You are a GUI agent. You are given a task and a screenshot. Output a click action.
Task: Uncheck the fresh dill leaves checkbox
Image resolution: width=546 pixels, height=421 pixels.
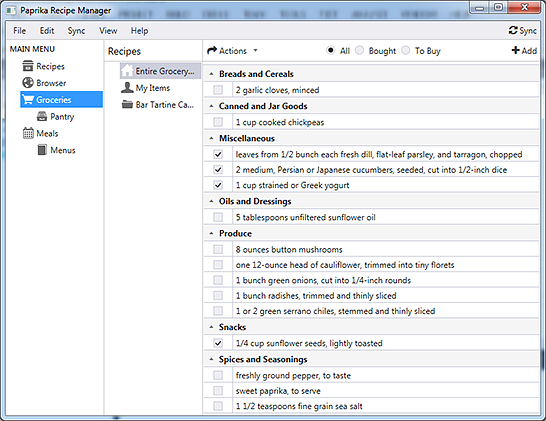[218, 154]
